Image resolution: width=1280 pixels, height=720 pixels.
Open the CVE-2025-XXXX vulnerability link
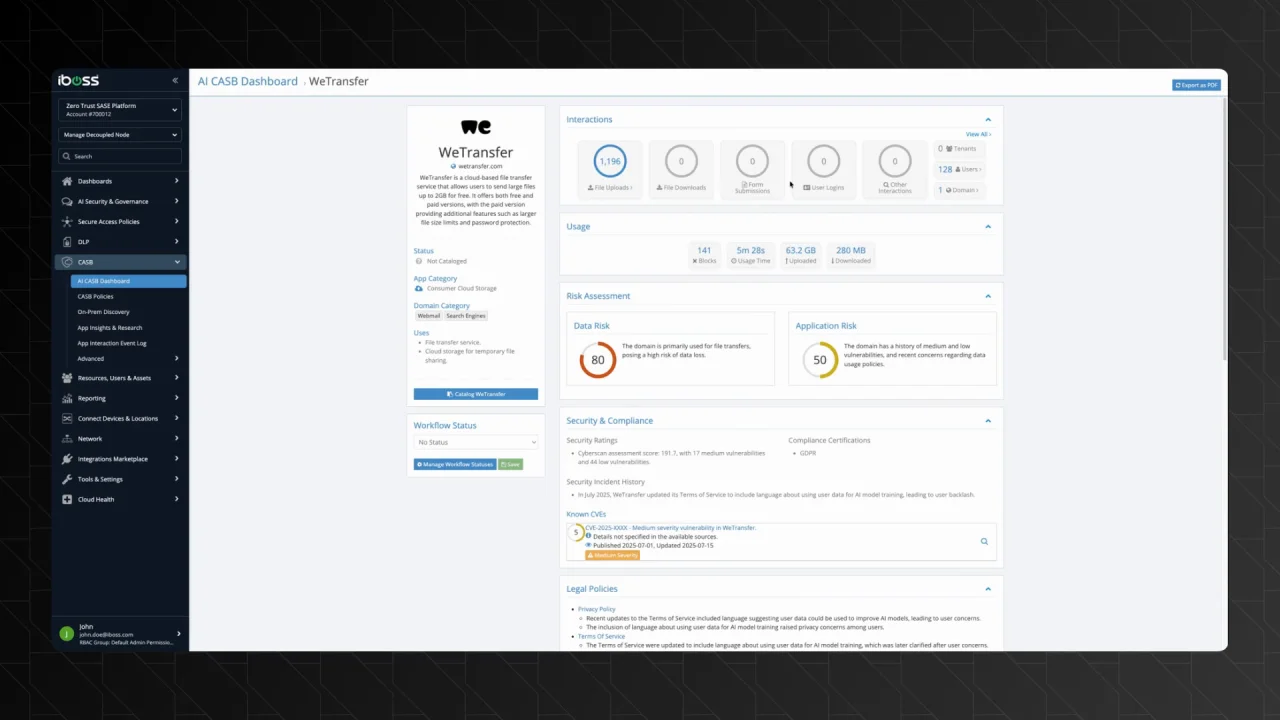(670, 527)
